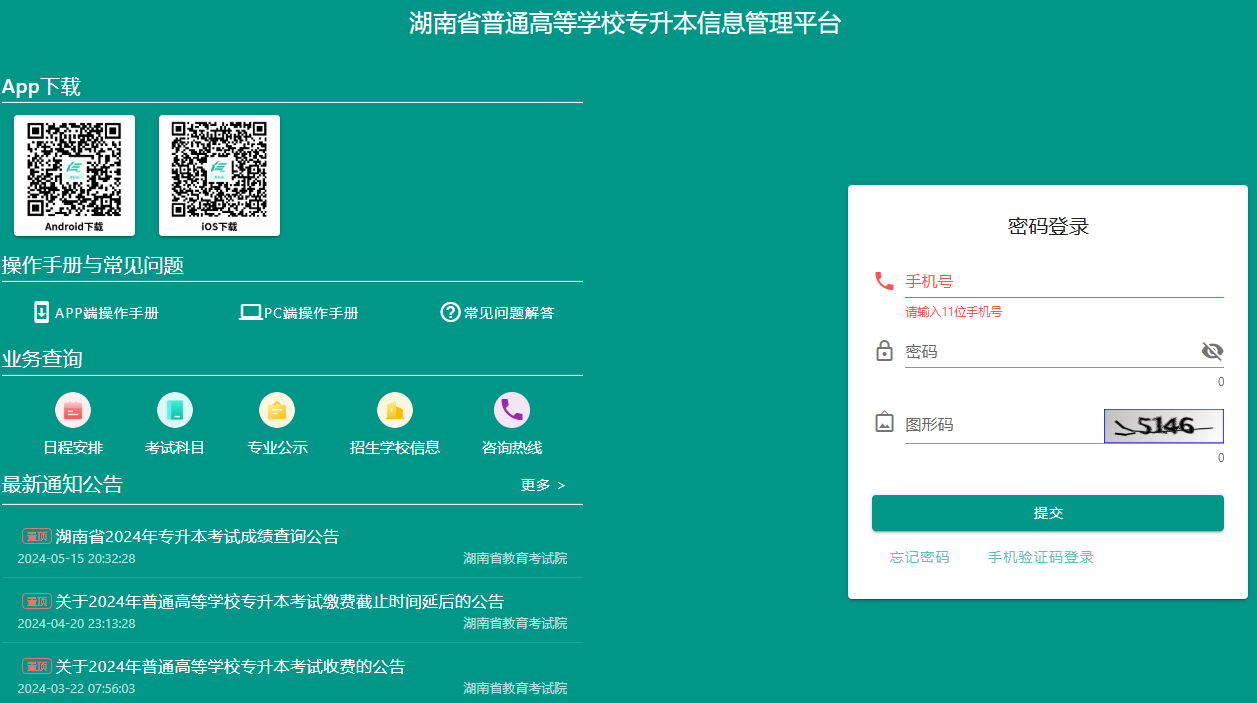Switch to 手机验证码登录
The height and width of the screenshot is (703, 1257).
pyautogui.click(x=1041, y=557)
